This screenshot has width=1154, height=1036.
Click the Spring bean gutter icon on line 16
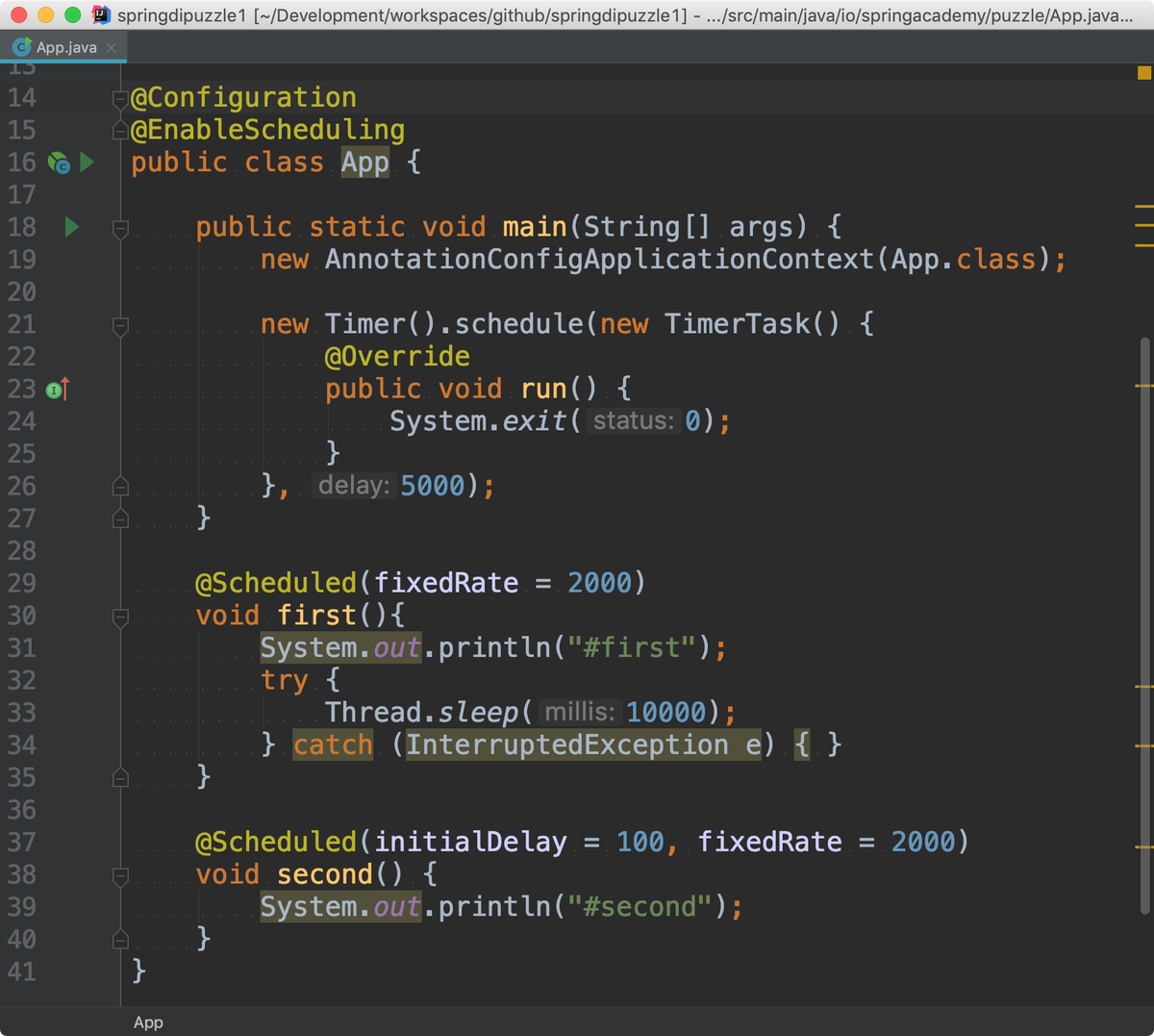point(59,163)
